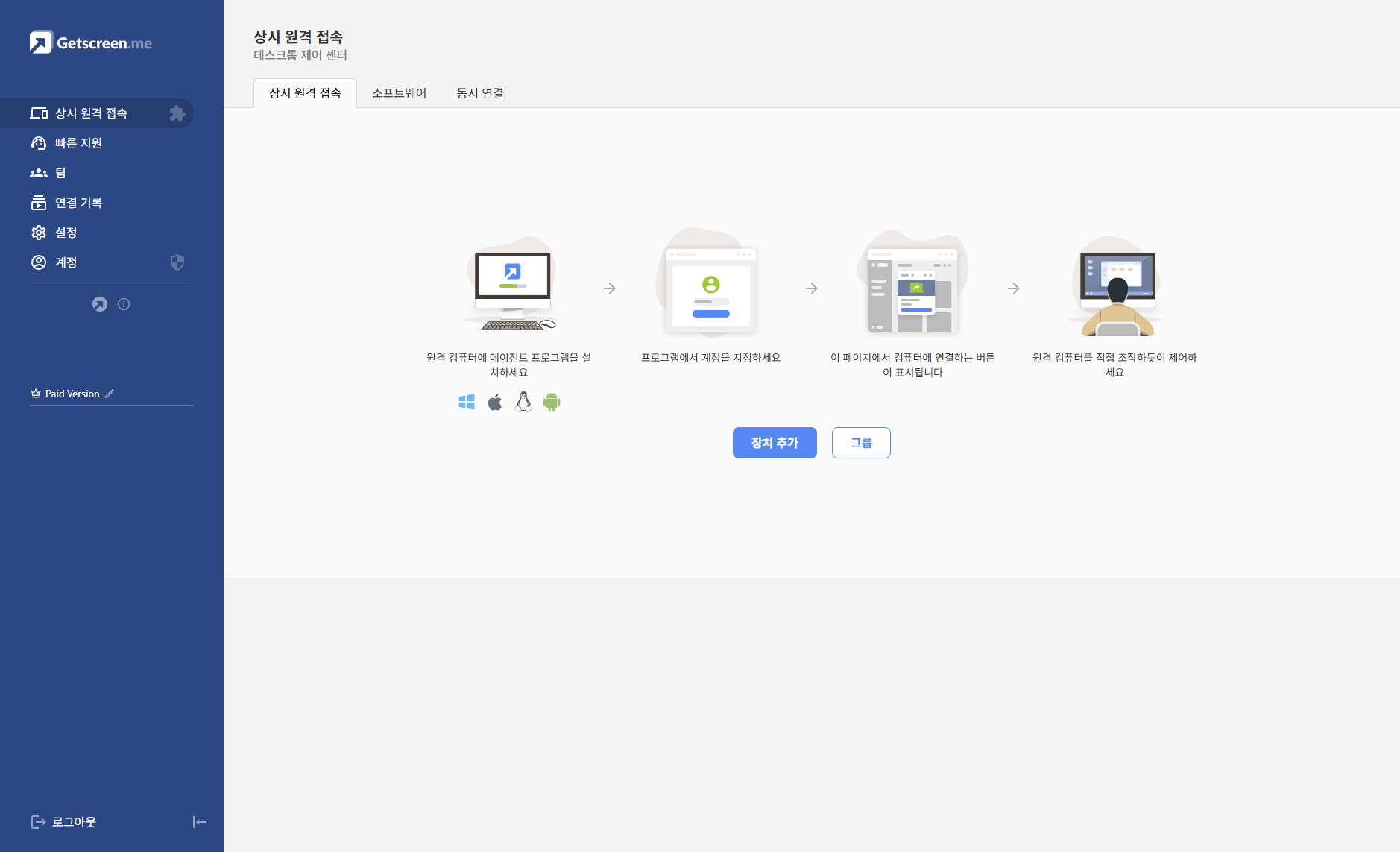Switch to the 상시 원격 접속 tab
This screenshot has height=852, width=1400.
point(305,93)
